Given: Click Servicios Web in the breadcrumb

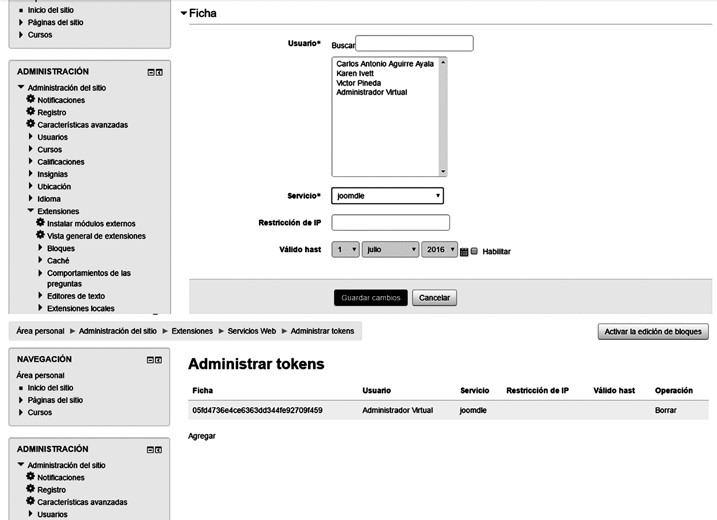Looking at the screenshot, I should point(251,331).
